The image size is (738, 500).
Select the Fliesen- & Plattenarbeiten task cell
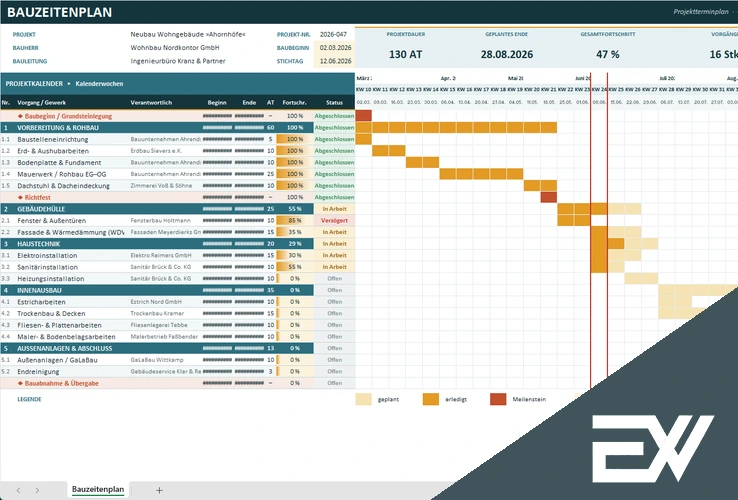click(x=59, y=325)
